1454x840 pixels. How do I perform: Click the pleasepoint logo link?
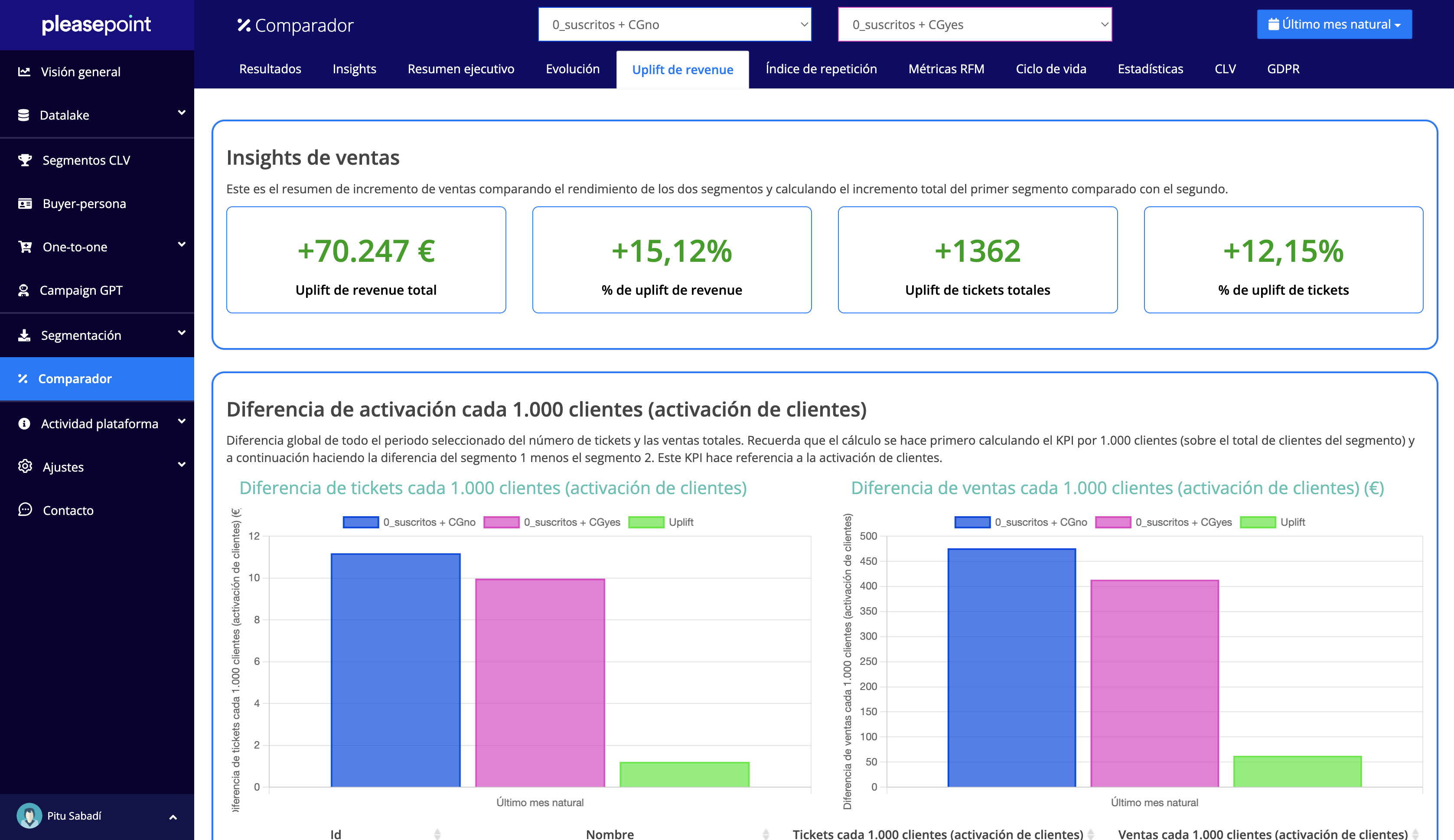point(96,24)
